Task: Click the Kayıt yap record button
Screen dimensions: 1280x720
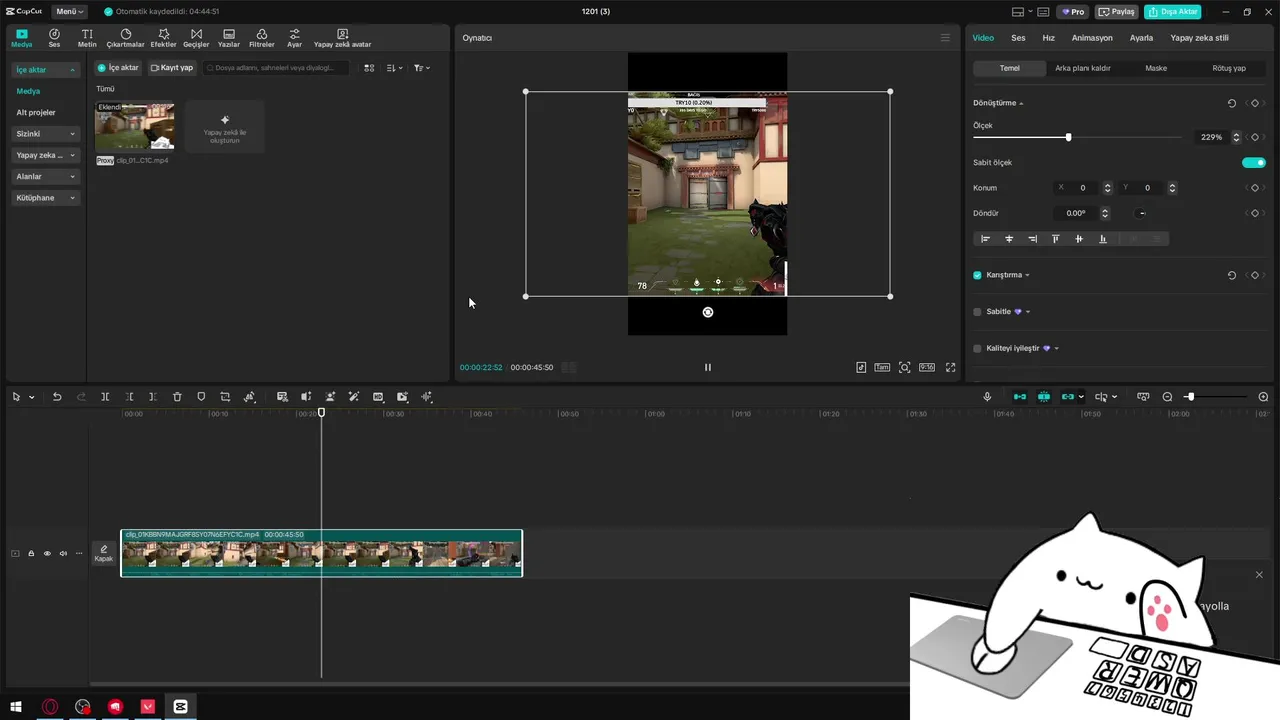Action: [172, 68]
